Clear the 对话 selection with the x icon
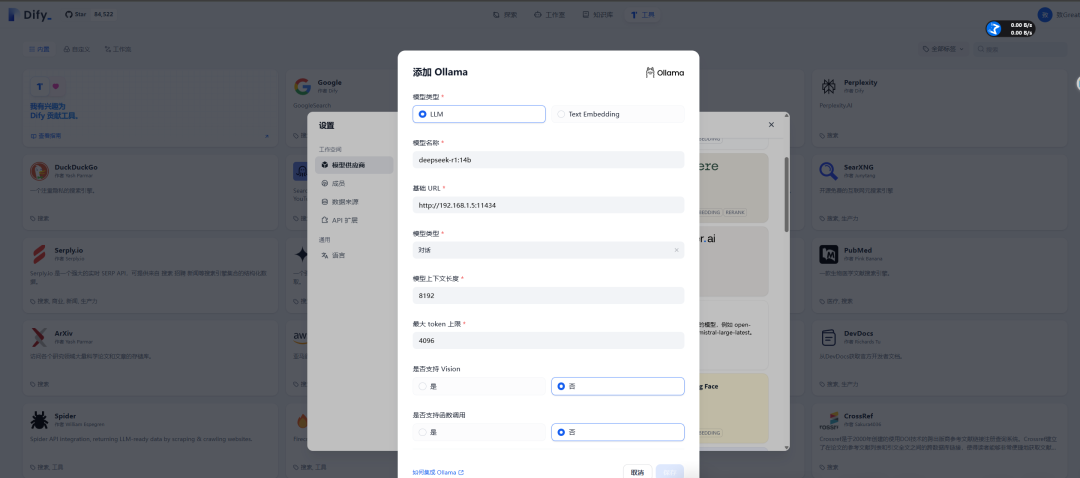Viewport: 1080px width, 478px height. [676, 250]
